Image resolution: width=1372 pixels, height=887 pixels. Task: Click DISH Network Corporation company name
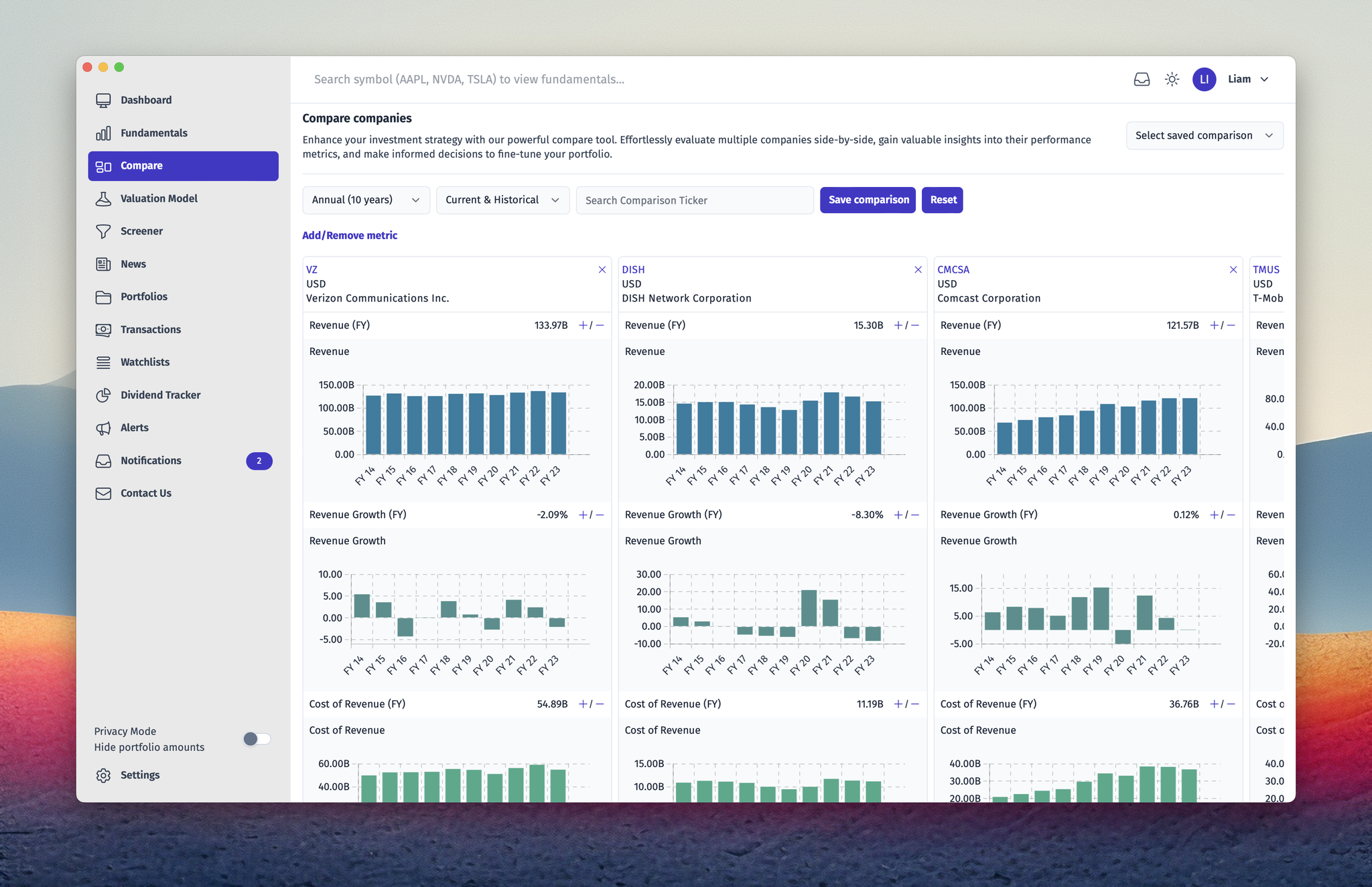pos(687,299)
